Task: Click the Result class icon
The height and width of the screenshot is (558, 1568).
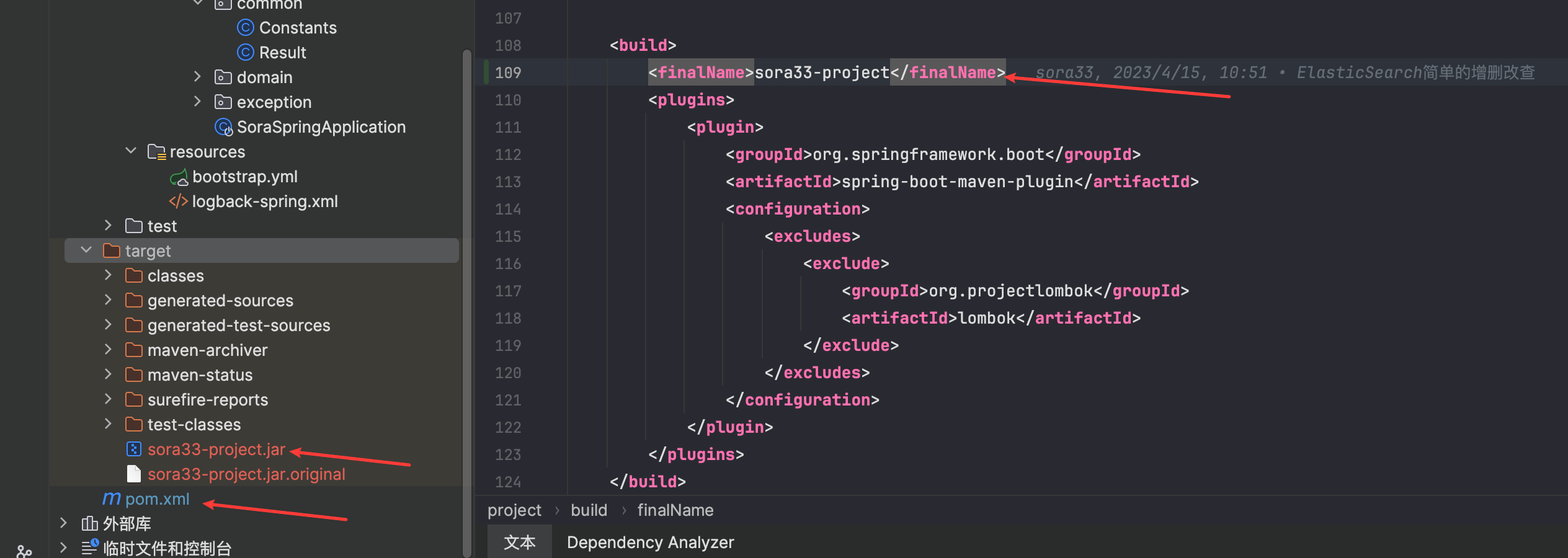Action: click(x=246, y=52)
